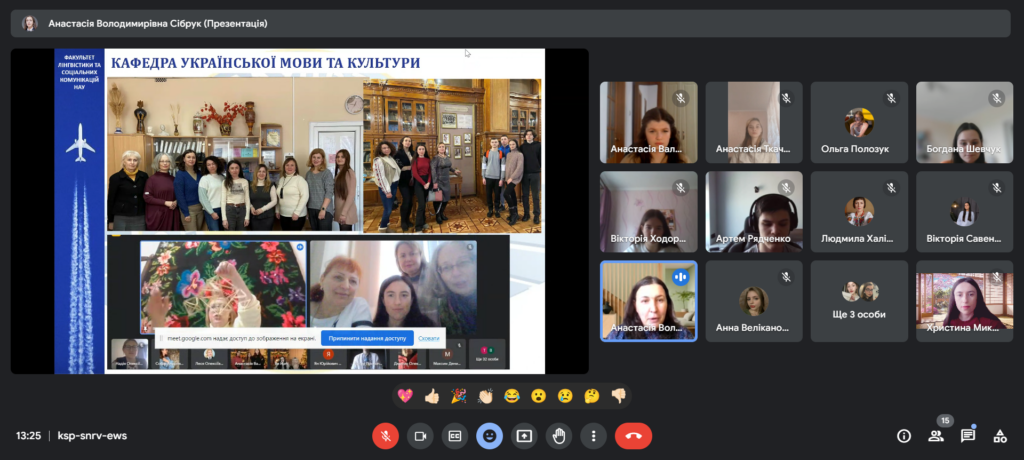1024x460 pixels.
Task: Send the thumbs down reaction
Action: 618,396
